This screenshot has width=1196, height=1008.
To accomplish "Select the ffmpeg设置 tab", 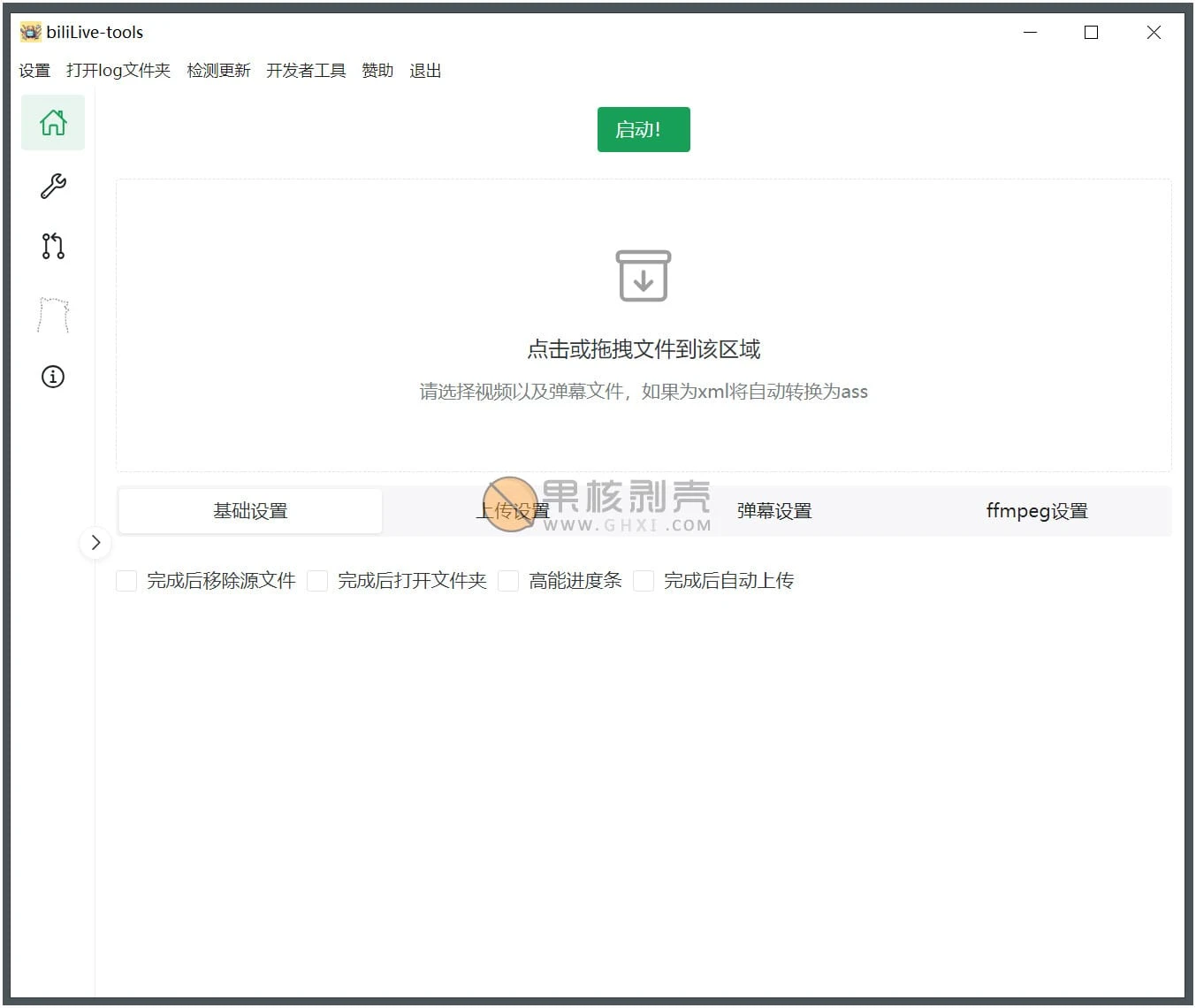I will (x=1036, y=510).
